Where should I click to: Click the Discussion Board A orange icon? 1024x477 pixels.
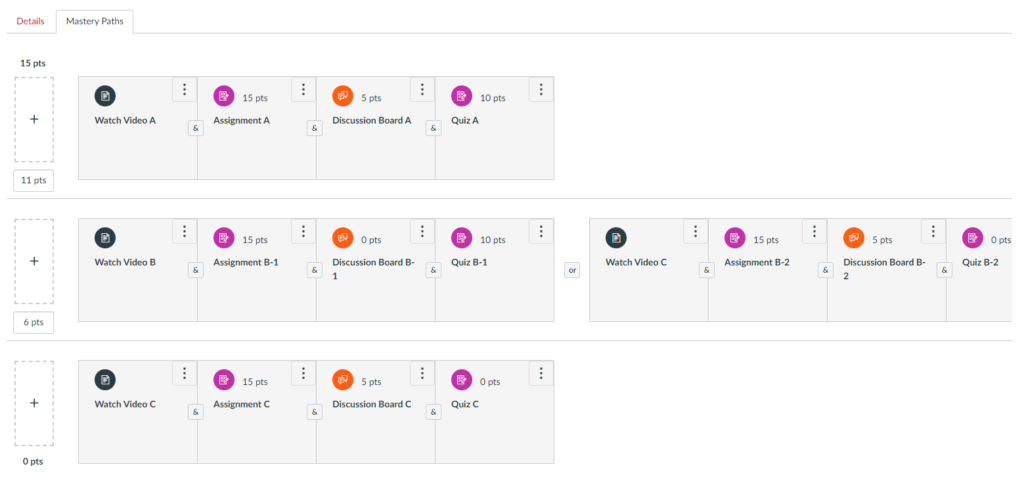click(343, 96)
